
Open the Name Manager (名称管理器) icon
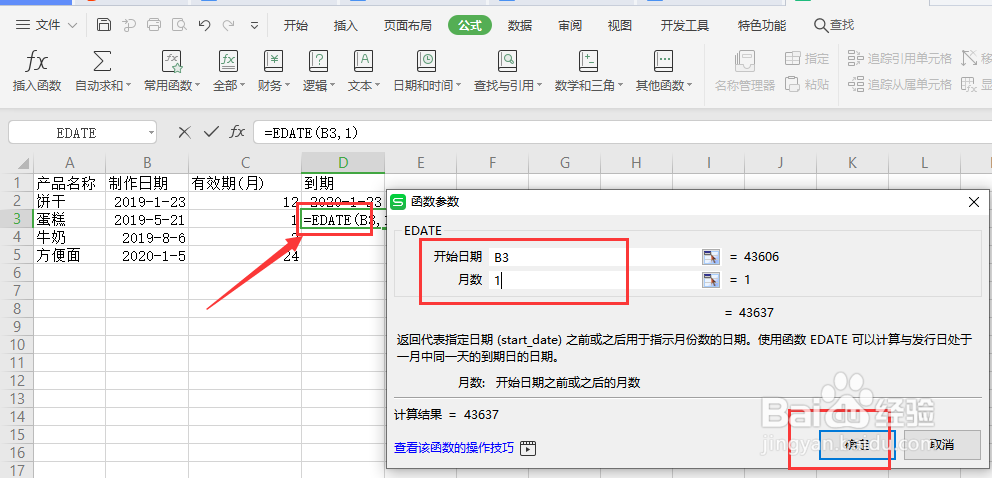(745, 61)
